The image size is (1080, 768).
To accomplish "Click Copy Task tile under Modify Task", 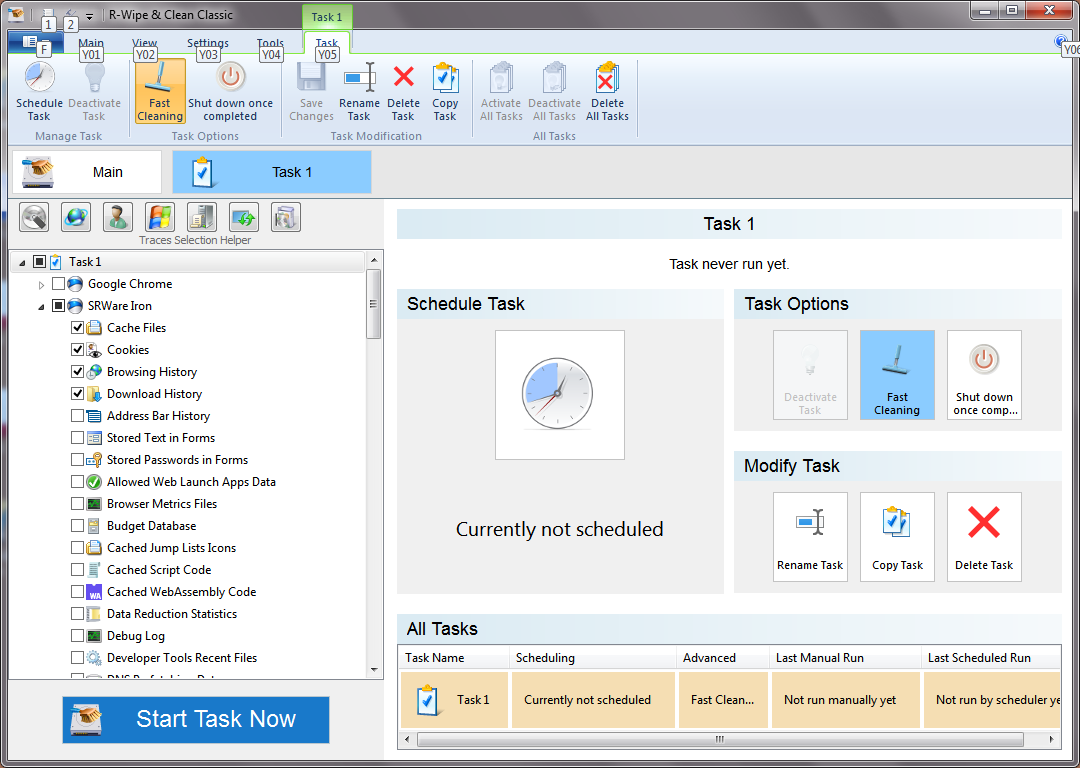I will [x=897, y=537].
